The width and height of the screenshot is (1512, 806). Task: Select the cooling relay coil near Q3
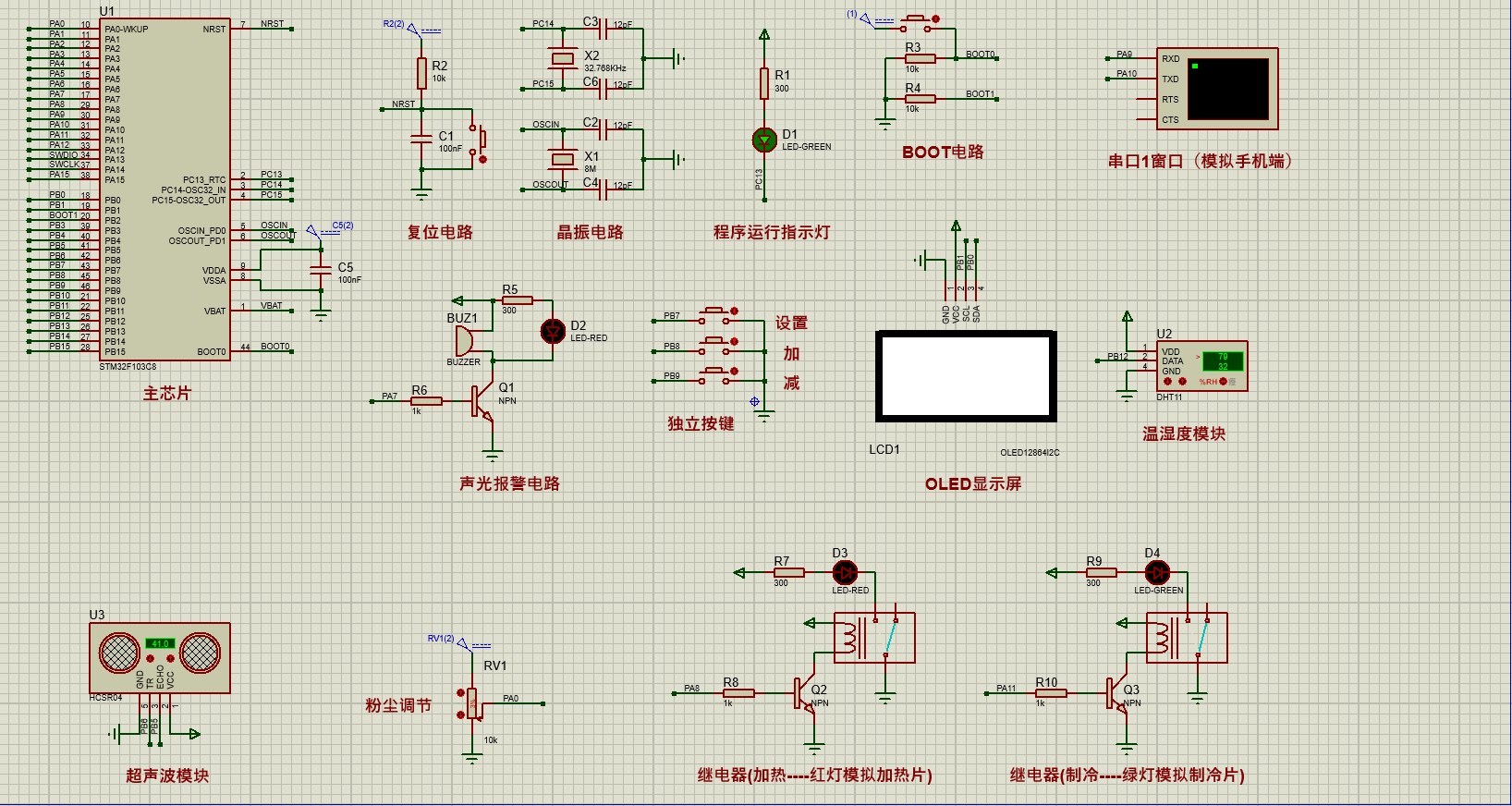coord(1162,638)
